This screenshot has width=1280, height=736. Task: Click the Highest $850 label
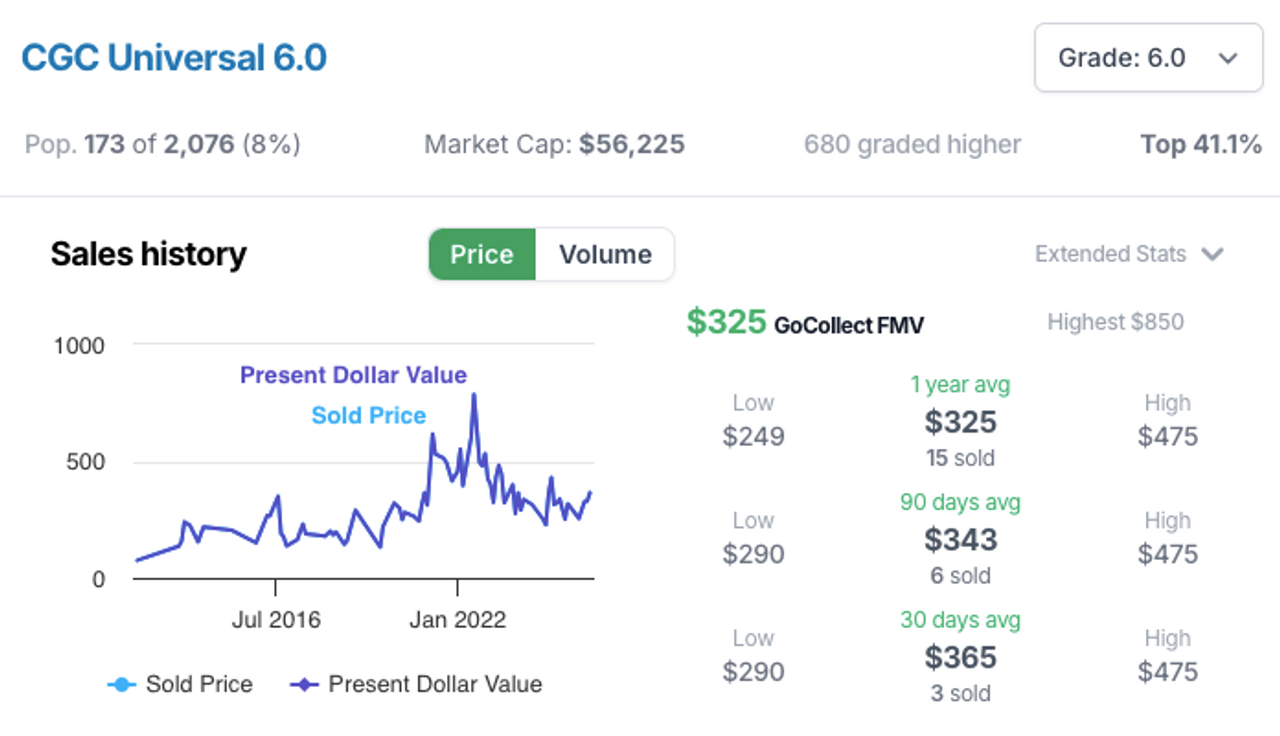click(1115, 322)
